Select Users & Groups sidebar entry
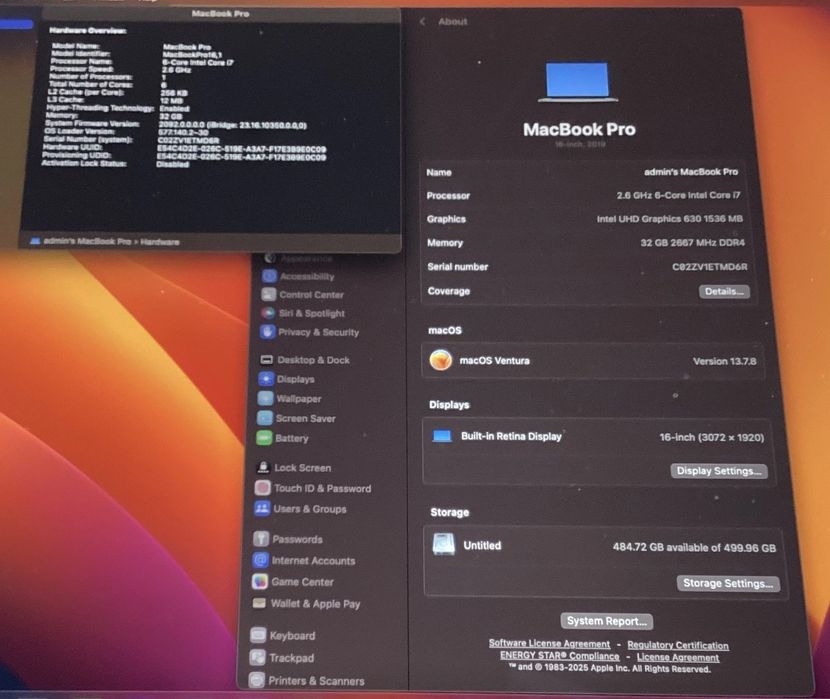 [310, 509]
